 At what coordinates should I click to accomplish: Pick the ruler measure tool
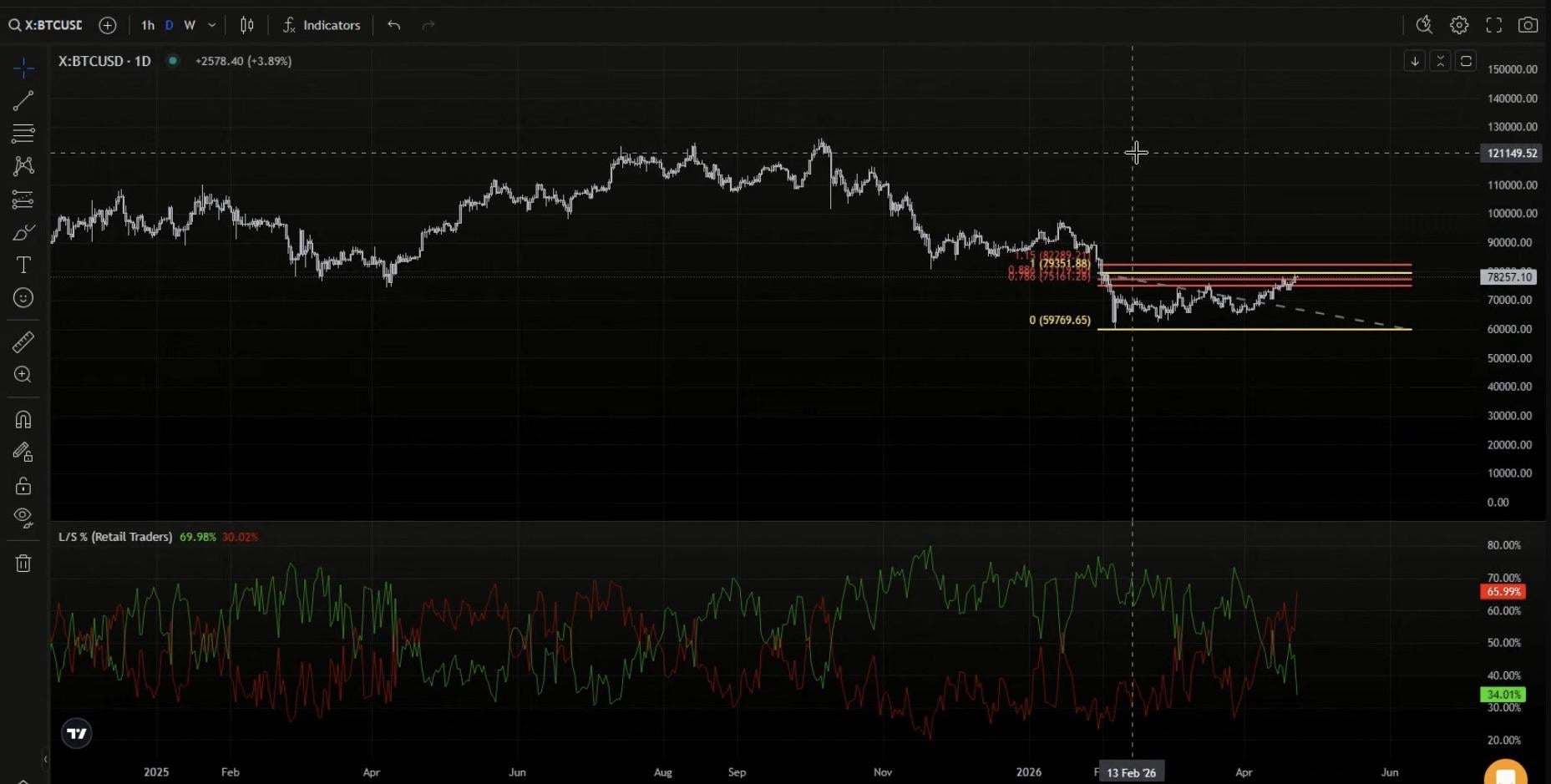[23, 341]
